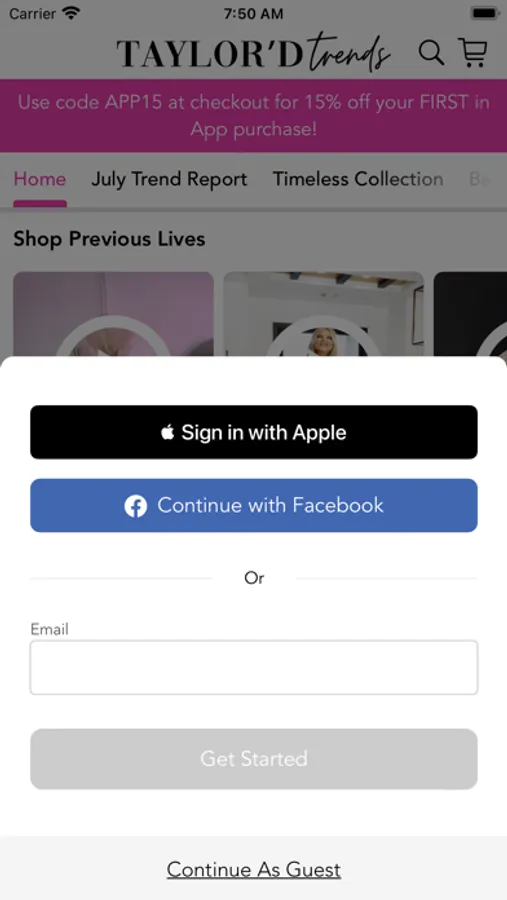Play the second live video with blonde woman
This screenshot has height=900, width=507.
[x=323, y=314]
